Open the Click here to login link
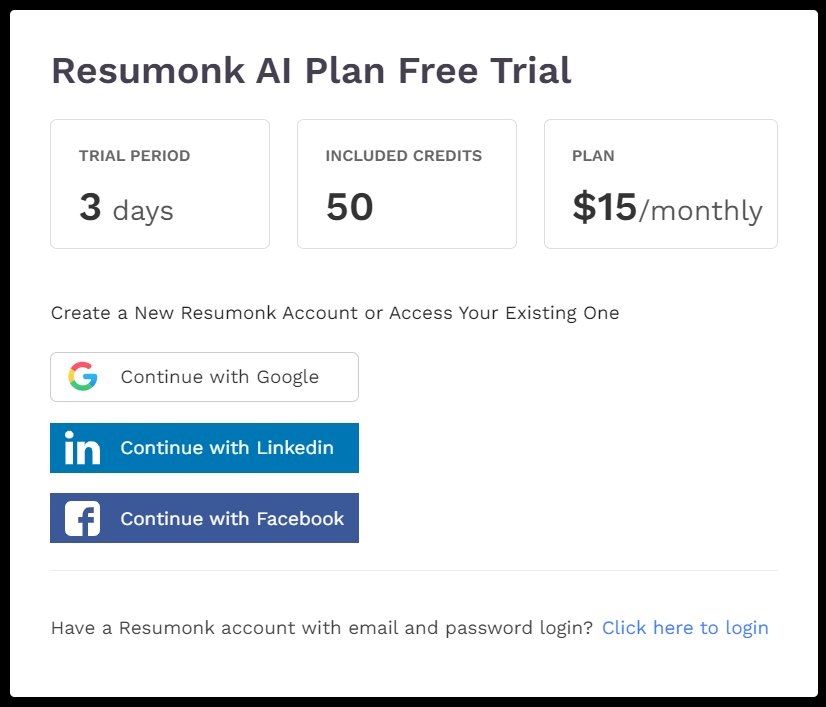The width and height of the screenshot is (826, 707). point(685,628)
